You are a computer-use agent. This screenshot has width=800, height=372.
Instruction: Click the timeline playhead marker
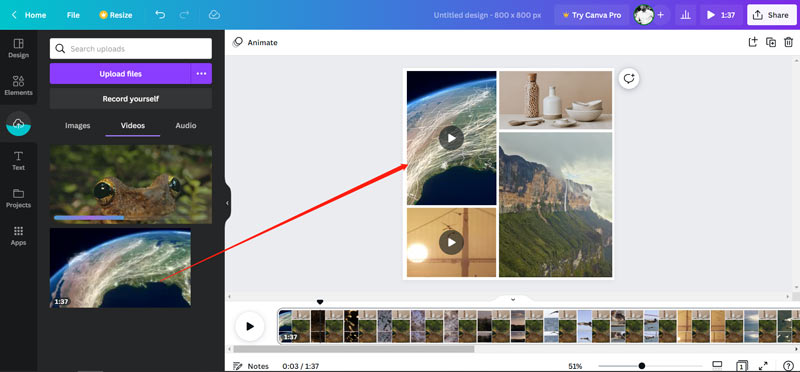320,303
